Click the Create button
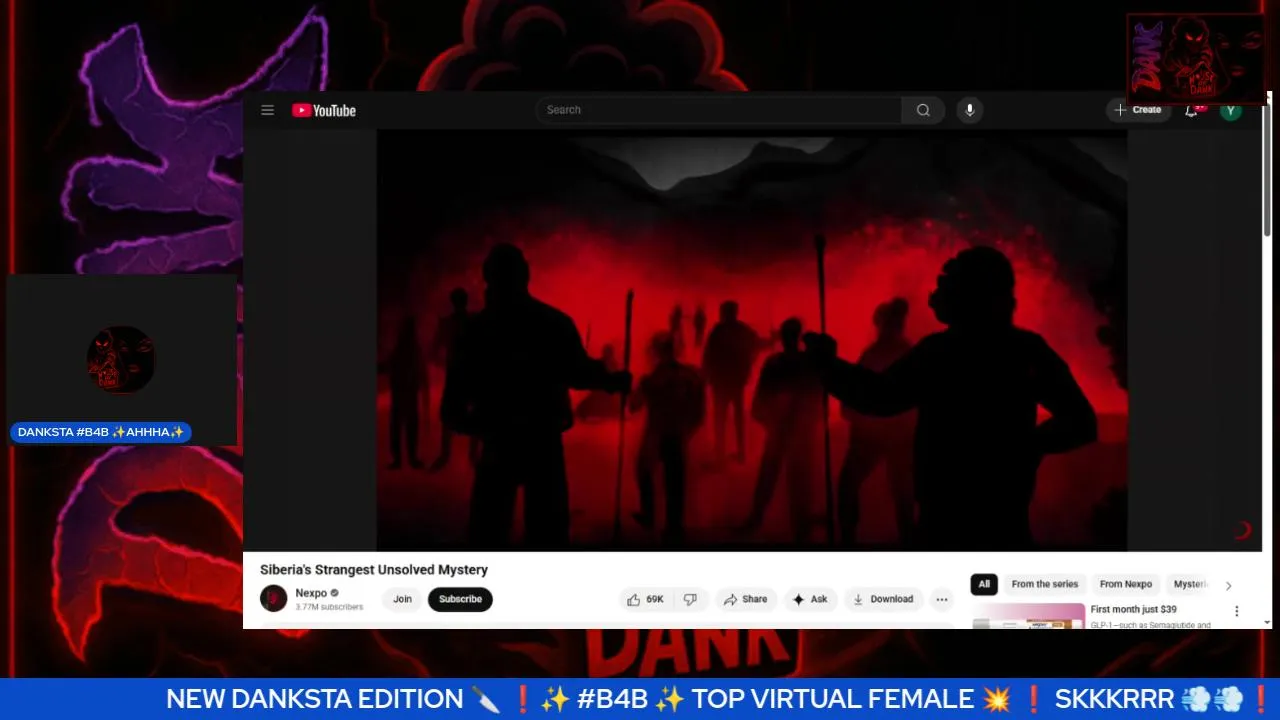Screen dimensions: 1280x720 1138,110
